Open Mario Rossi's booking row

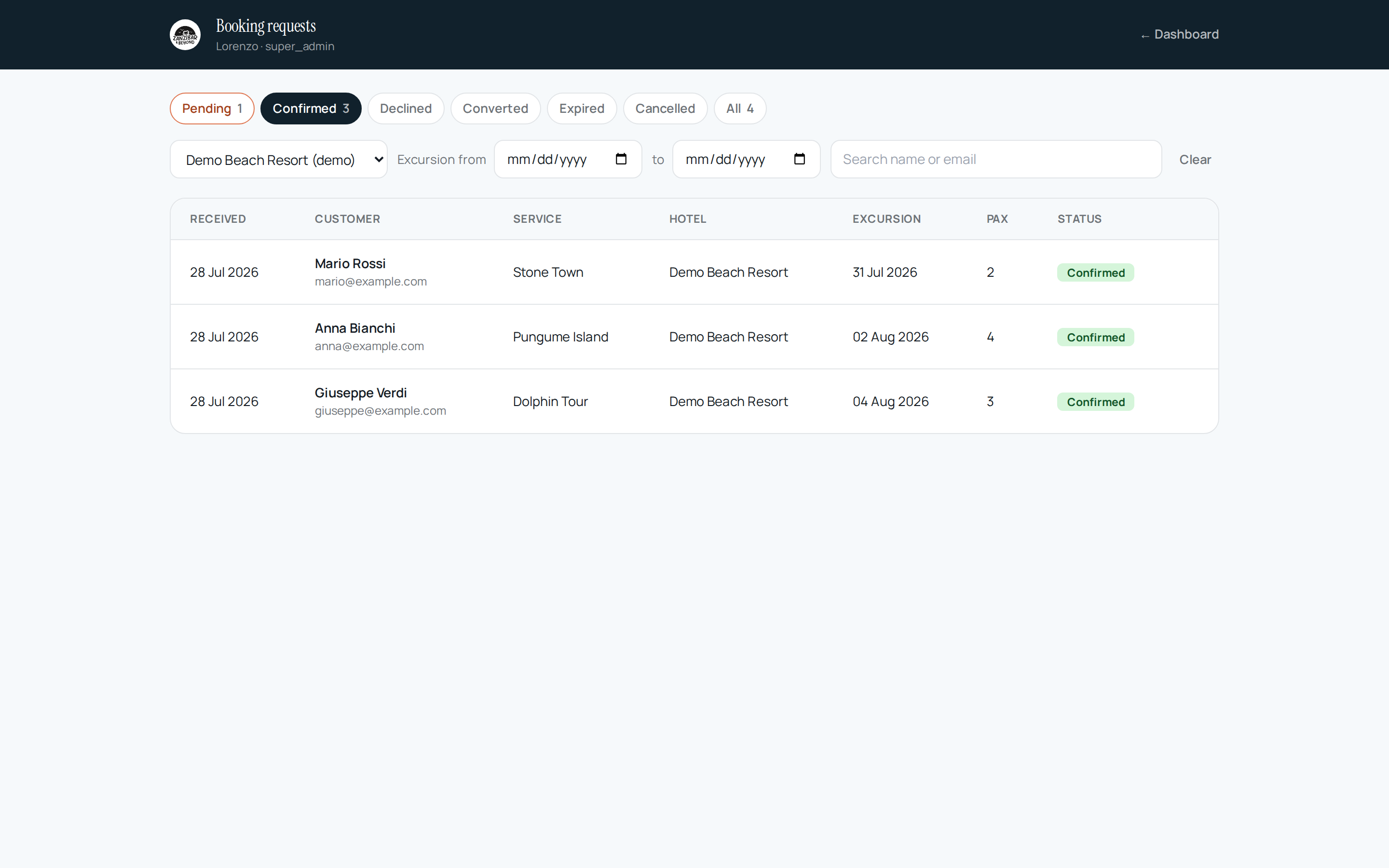click(x=694, y=272)
